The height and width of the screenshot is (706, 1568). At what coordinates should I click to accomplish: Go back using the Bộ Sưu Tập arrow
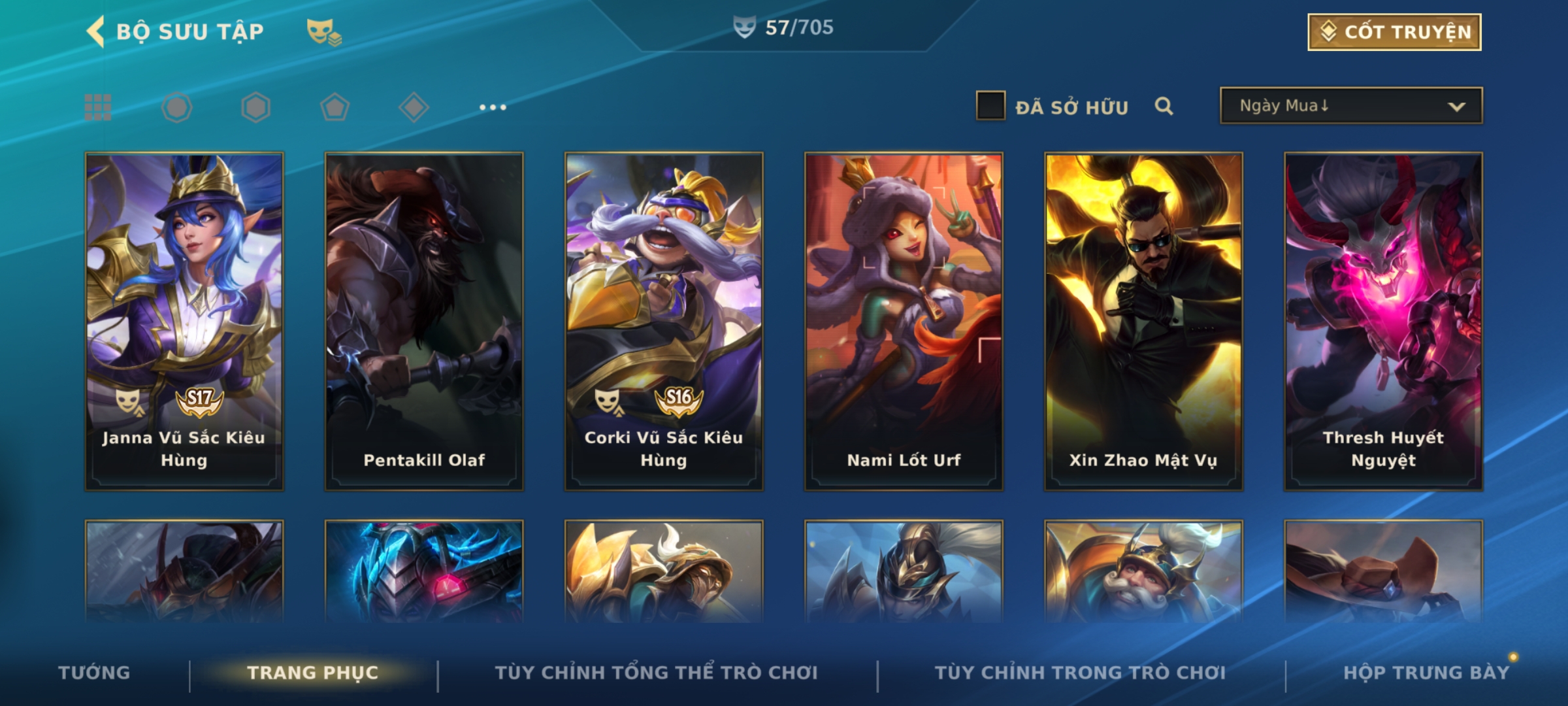tap(96, 31)
